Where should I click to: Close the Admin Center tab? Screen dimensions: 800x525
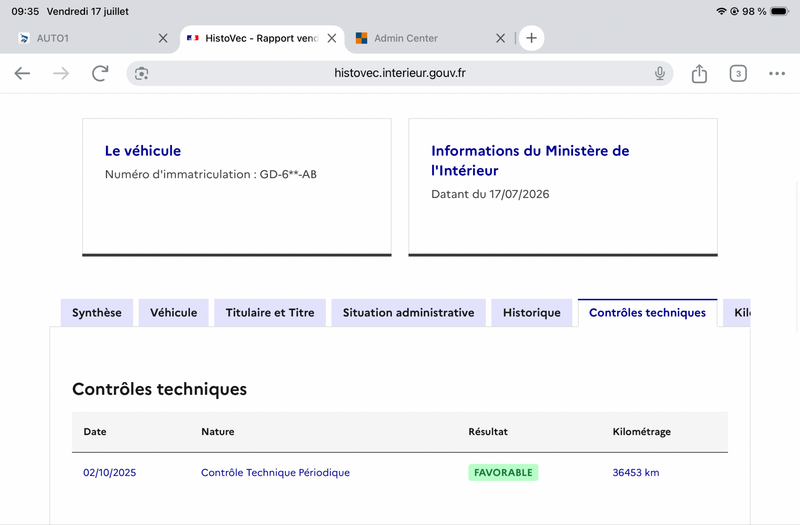coord(501,38)
